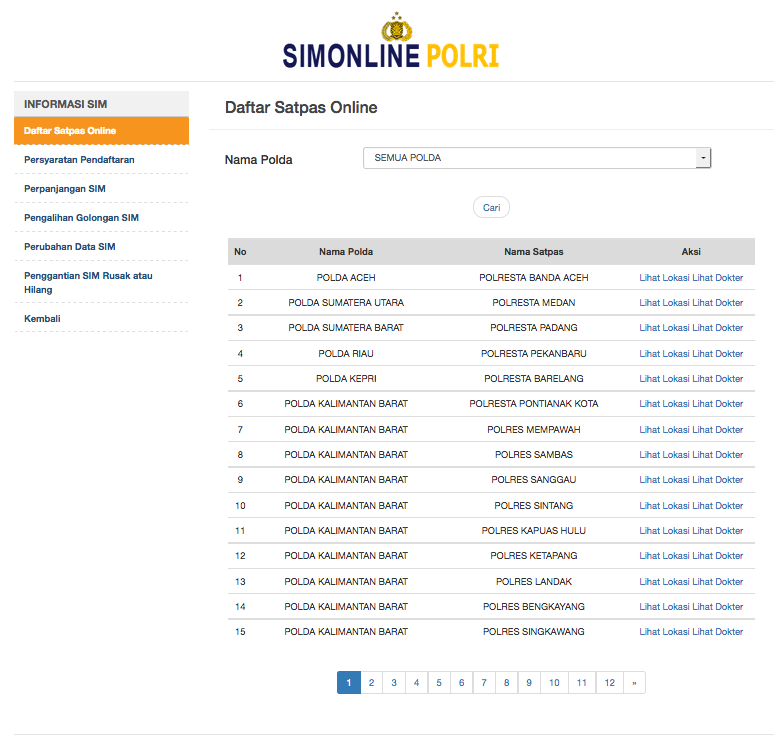This screenshot has height=740, width=777.
Task: Click Lihat Dokter for Polresta Padang
Action: click(718, 328)
